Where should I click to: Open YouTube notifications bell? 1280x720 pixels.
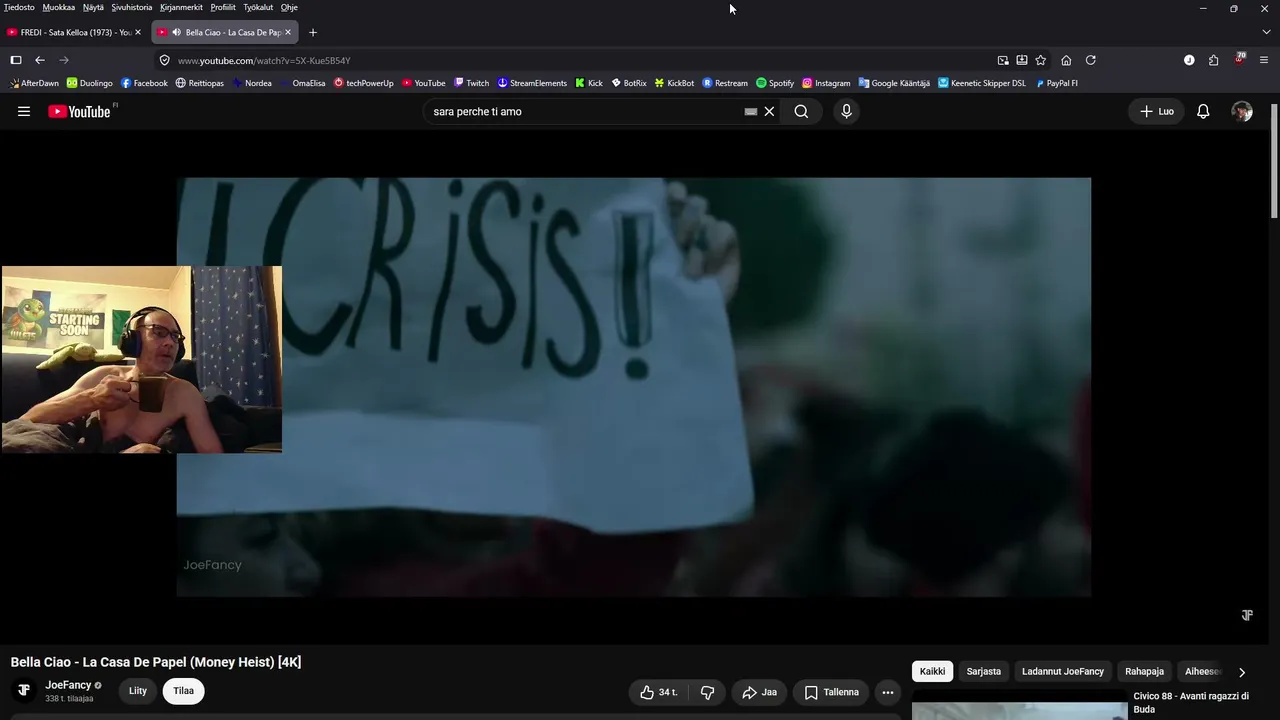[x=1203, y=112]
